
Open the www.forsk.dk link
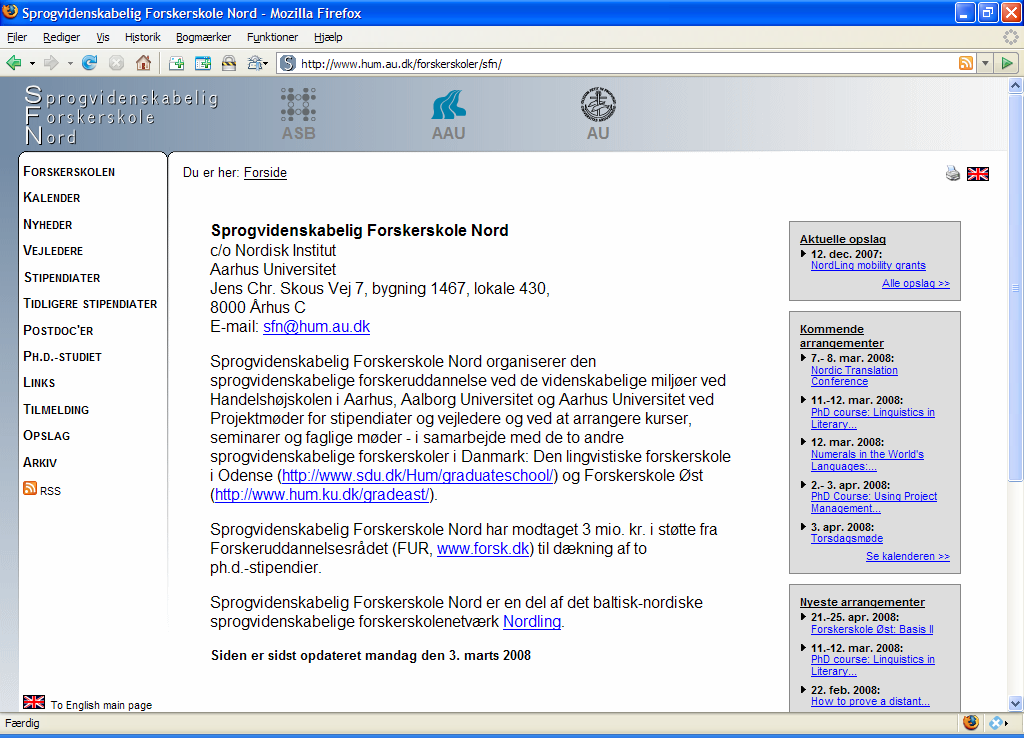(483, 549)
